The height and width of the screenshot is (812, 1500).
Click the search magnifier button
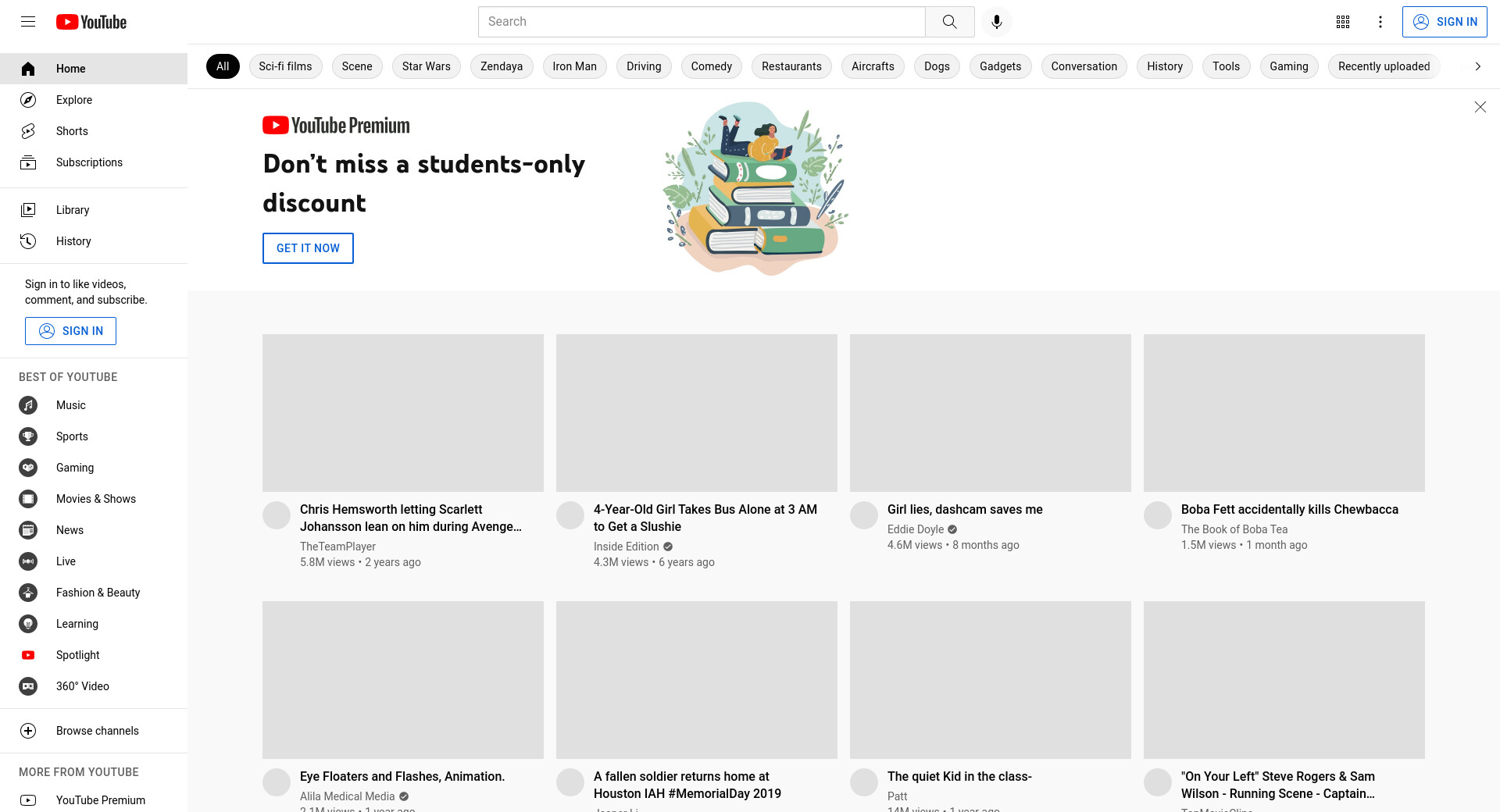pos(950,22)
